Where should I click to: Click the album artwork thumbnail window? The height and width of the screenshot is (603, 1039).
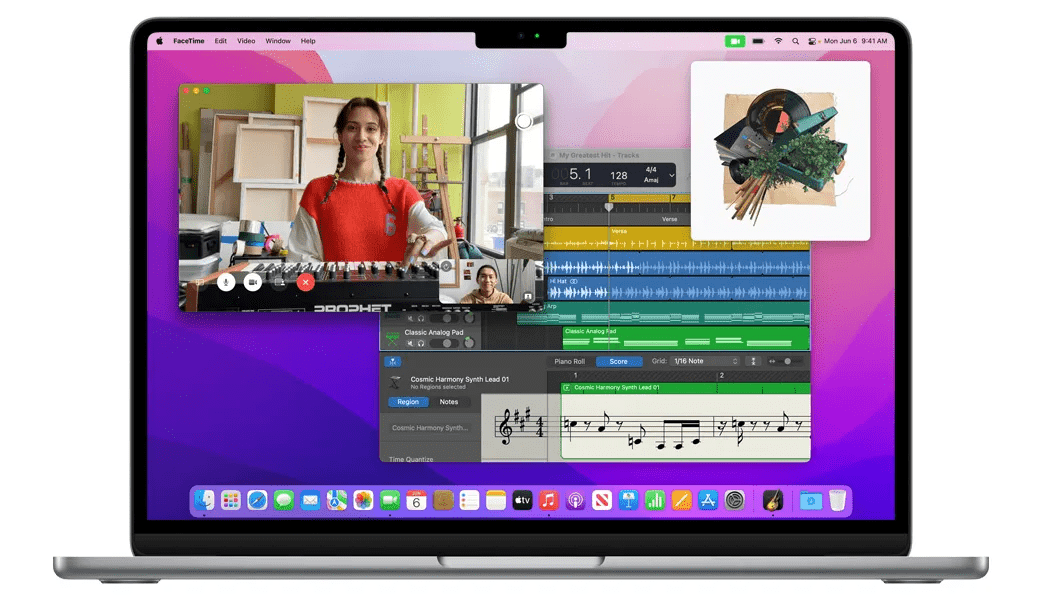click(780, 151)
